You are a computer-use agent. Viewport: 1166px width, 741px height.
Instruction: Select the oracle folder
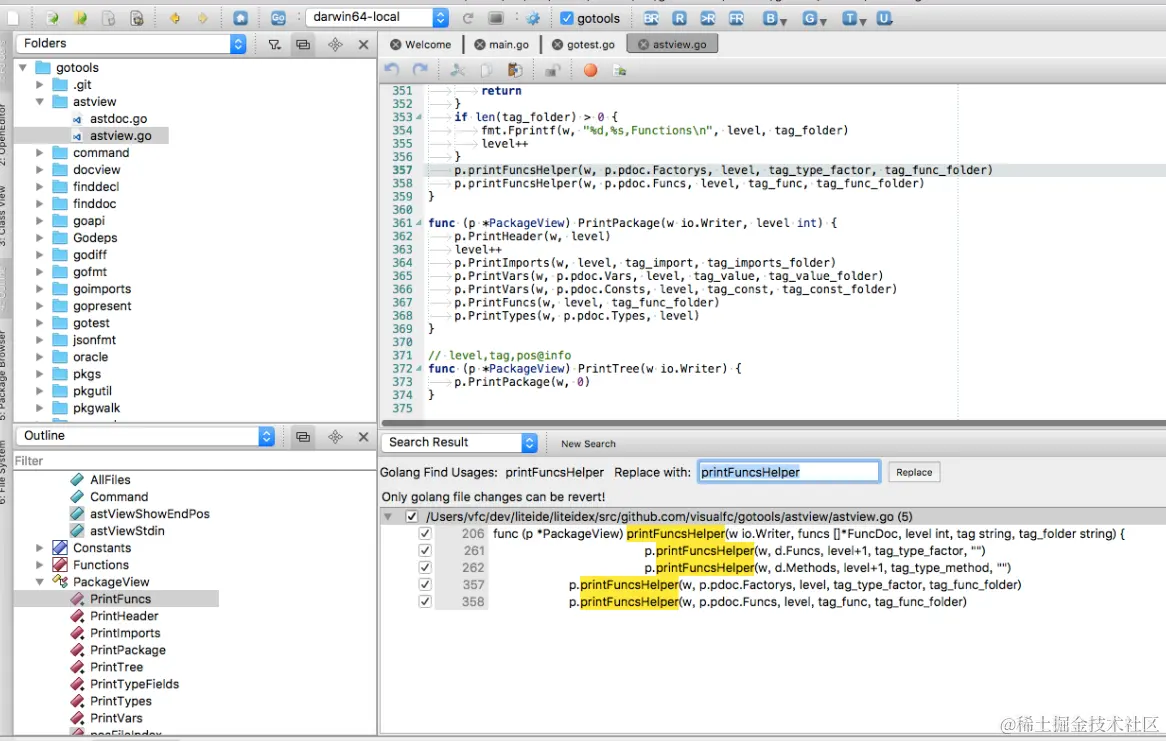pyautogui.click(x=90, y=357)
